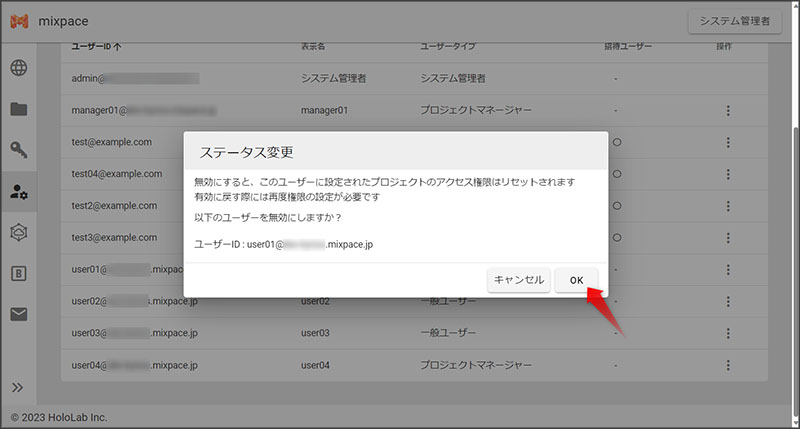Click the ユーザータイプ column header
The height and width of the screenshot is (429, 800).
pos(449,46)
